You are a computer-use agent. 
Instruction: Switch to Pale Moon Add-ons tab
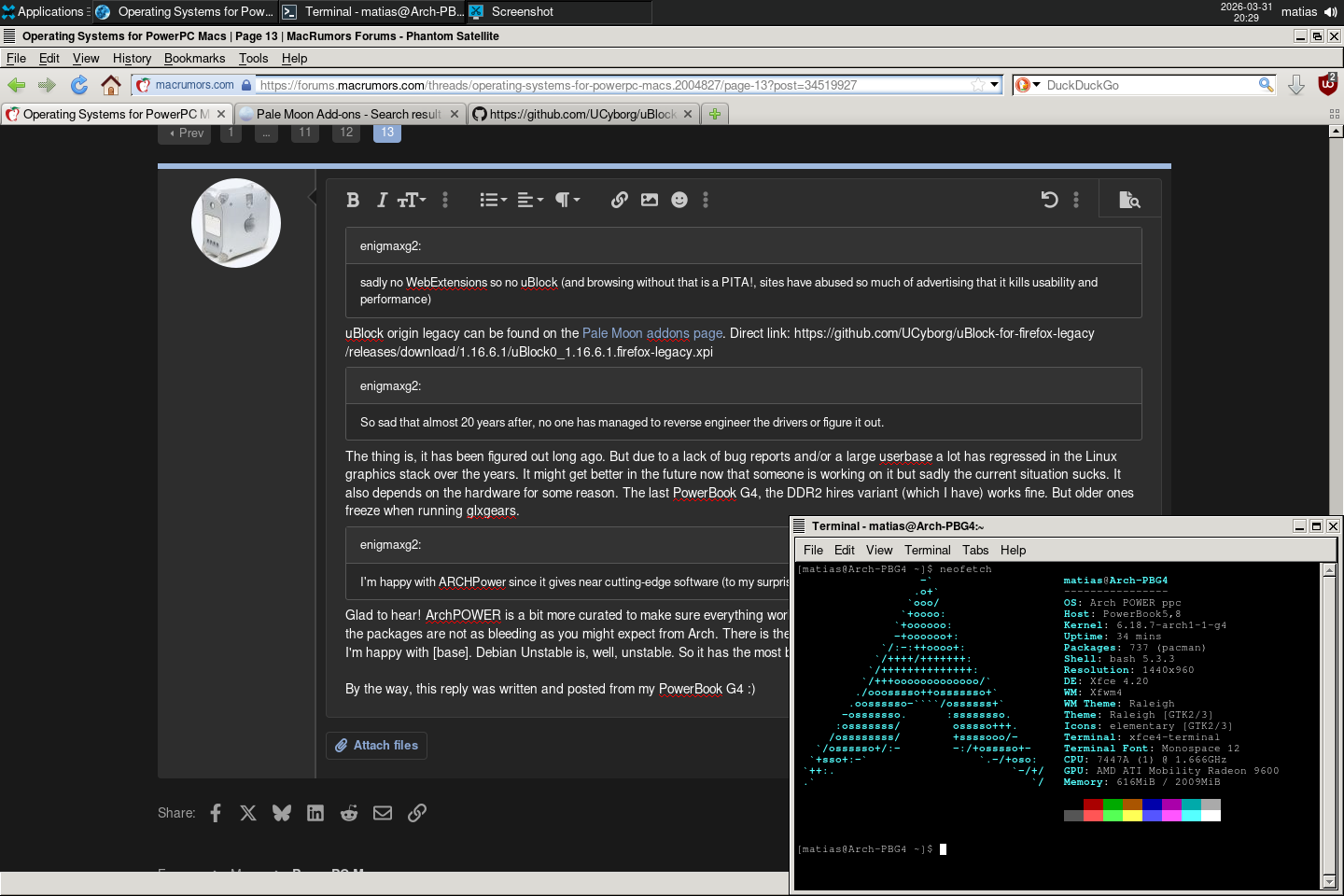click(x=349, y=114)
